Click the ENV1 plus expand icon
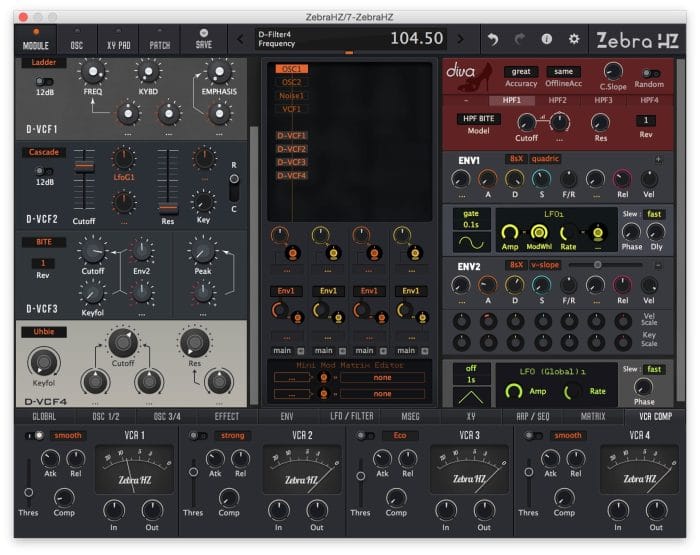Screen dimensions: 700x555 pyautogui.click(x=658, y=159)
